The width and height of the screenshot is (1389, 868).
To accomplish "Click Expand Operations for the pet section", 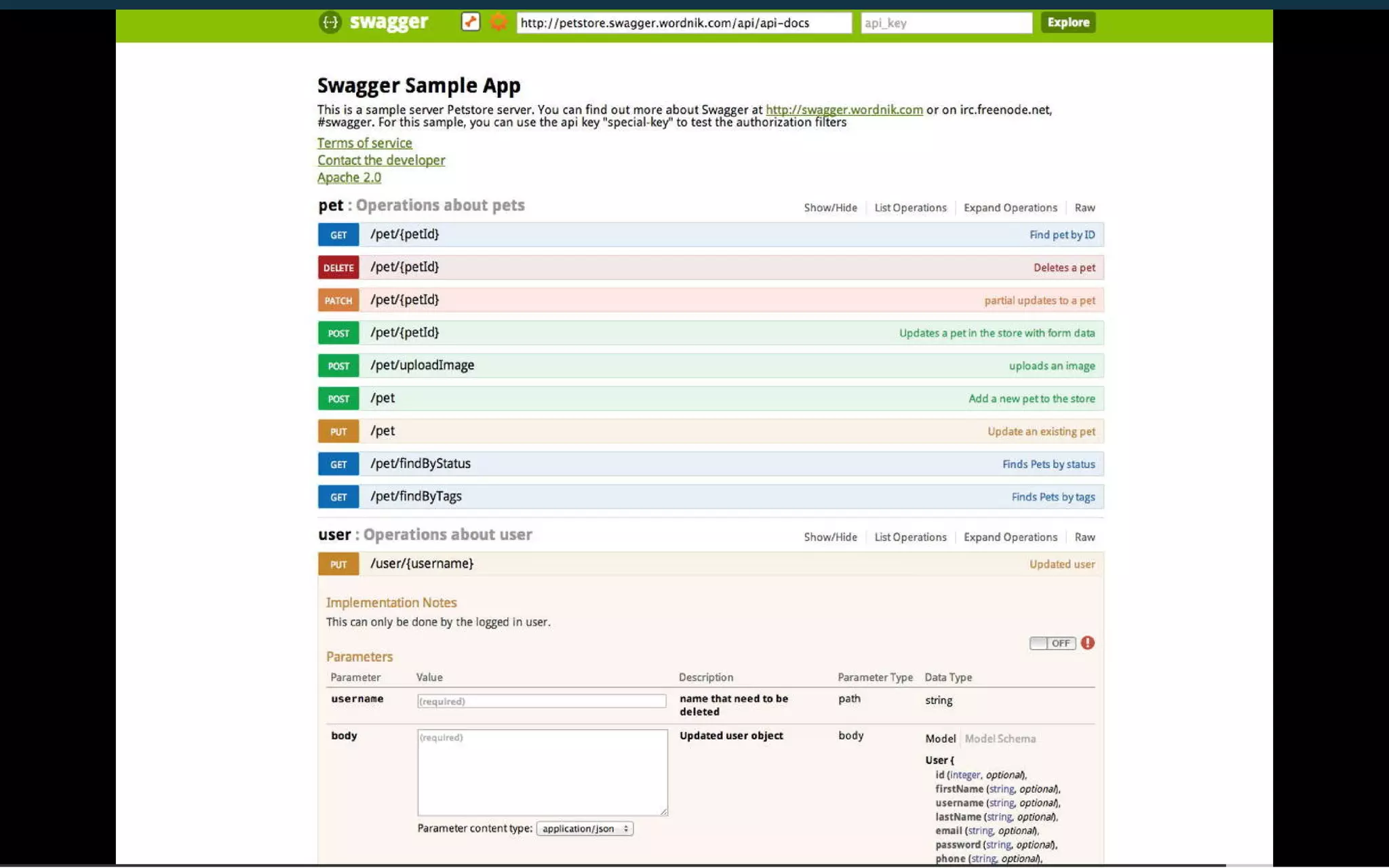I will (1010, 208).
